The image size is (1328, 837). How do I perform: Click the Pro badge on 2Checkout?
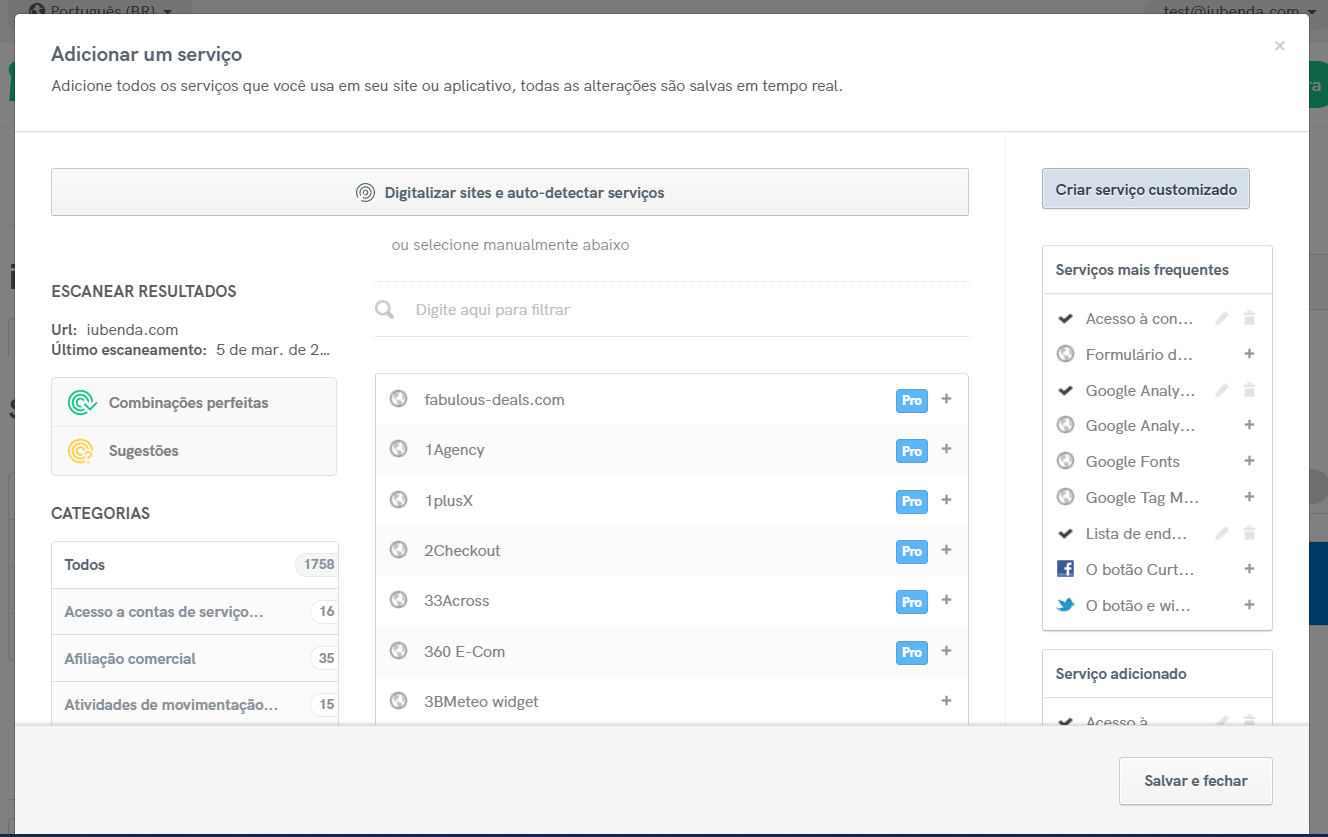tap(911, 551)
